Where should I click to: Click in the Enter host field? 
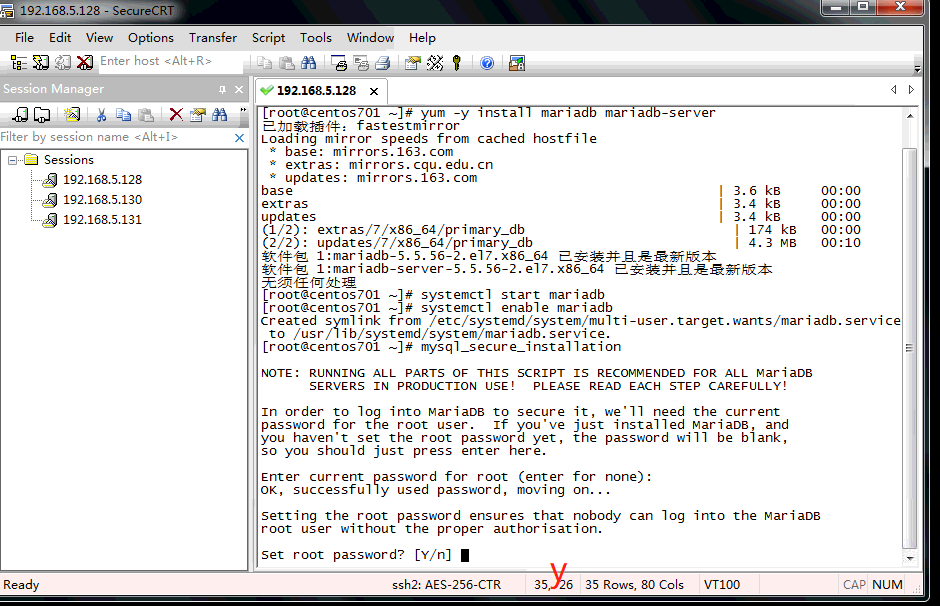[171, 61]
